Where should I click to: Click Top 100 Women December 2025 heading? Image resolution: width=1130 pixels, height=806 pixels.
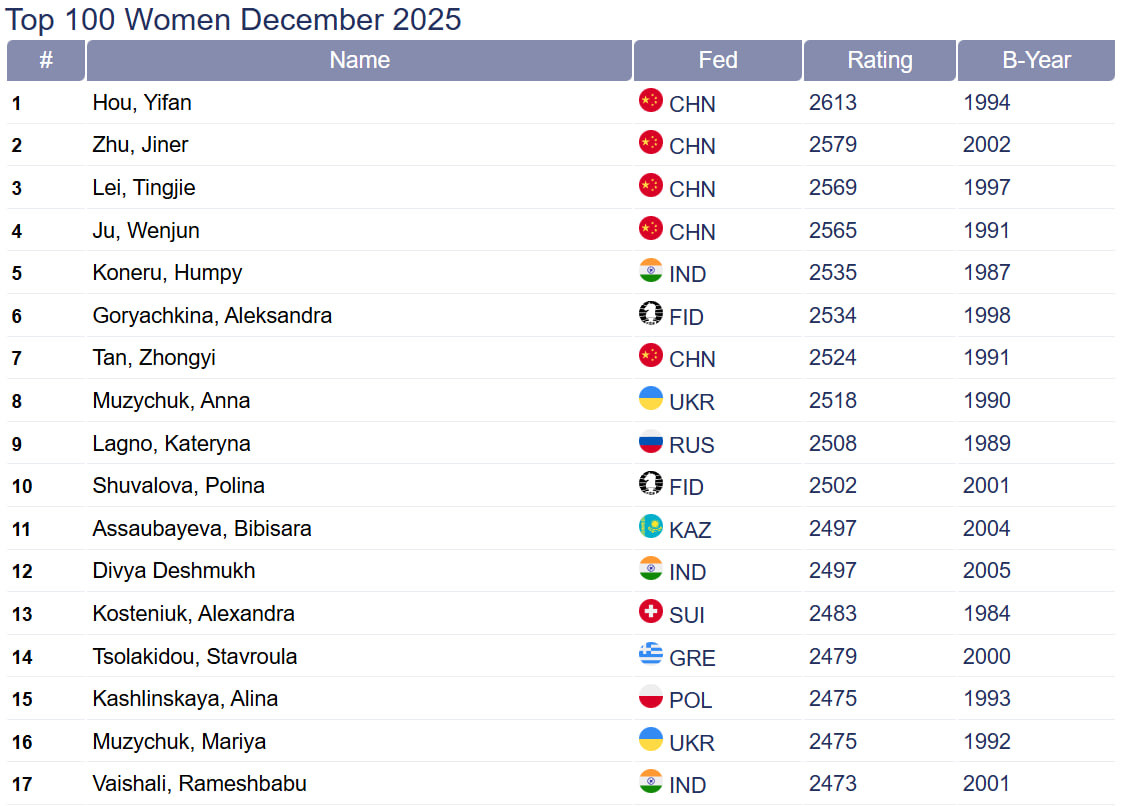click(x=234, y=18)
